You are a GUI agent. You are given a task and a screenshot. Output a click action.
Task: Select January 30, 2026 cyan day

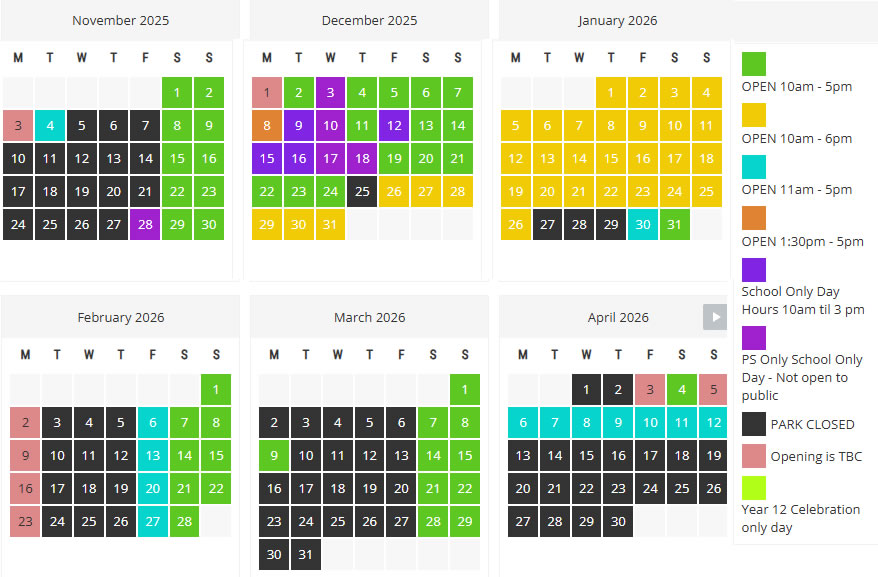643,224
